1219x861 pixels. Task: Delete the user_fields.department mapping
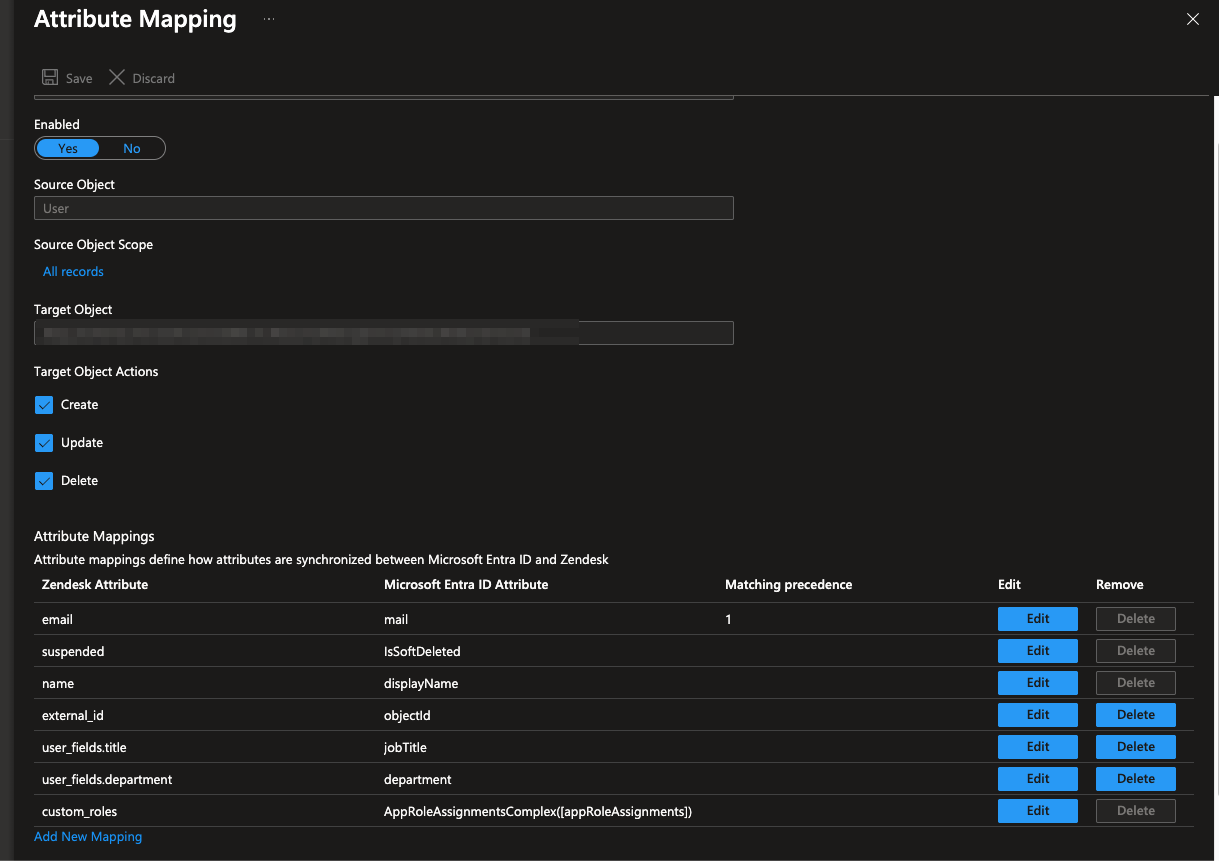point(1136,779)
